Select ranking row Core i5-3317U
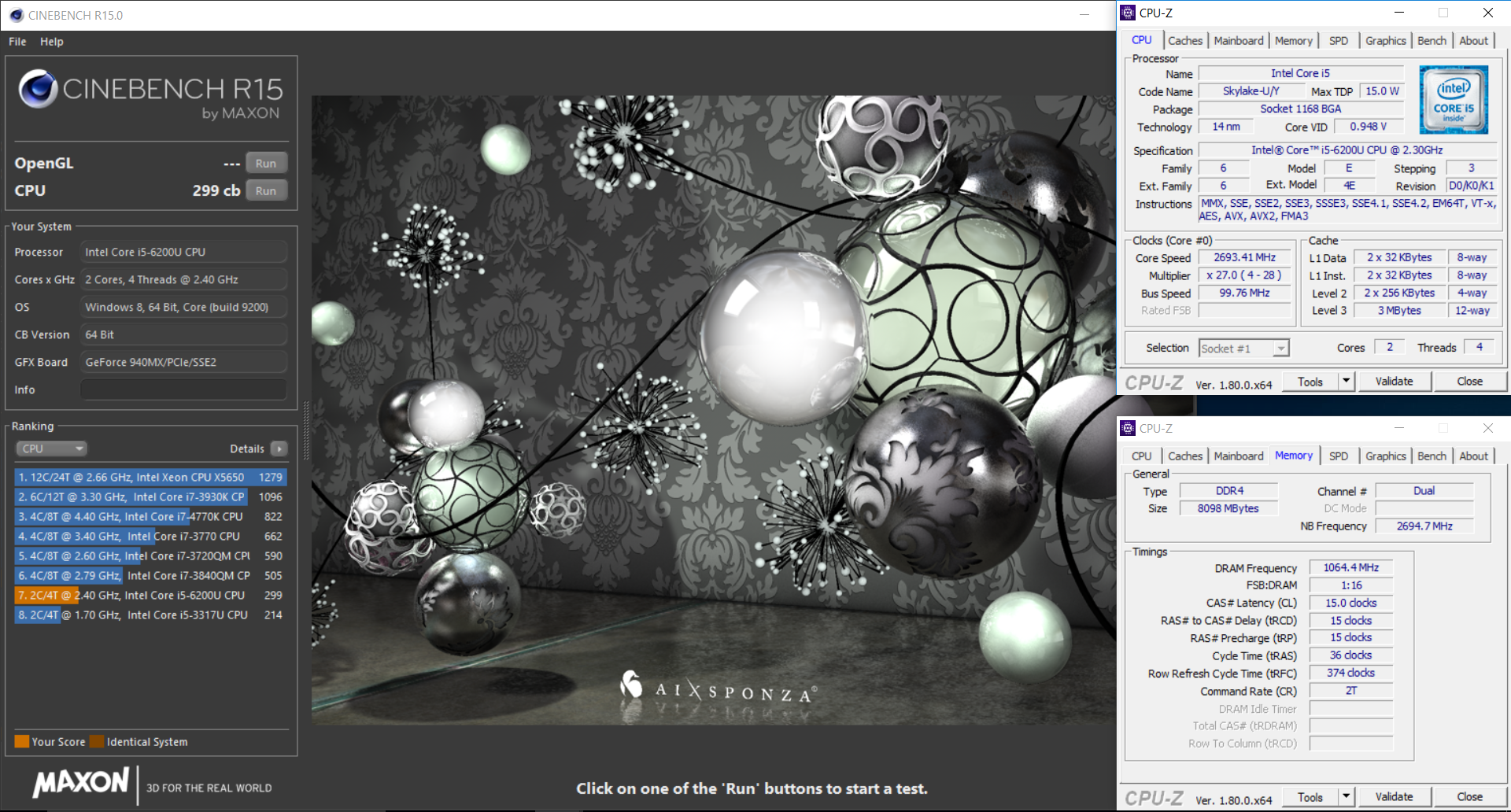 [150, 615]
